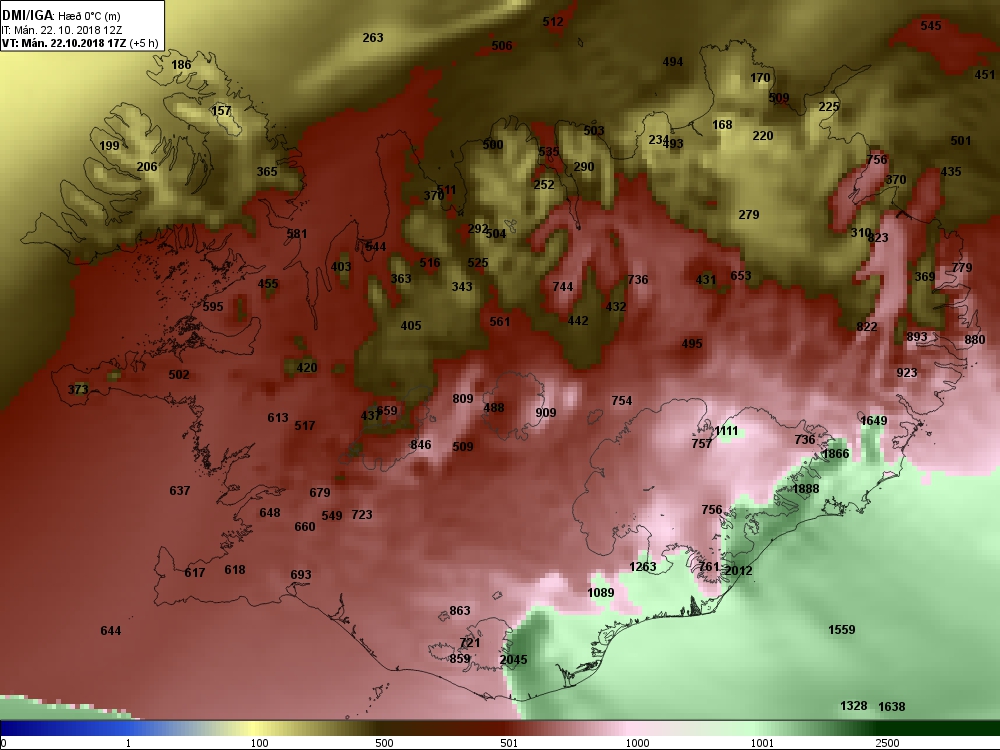Click the map value 186

tap(181, 64)
